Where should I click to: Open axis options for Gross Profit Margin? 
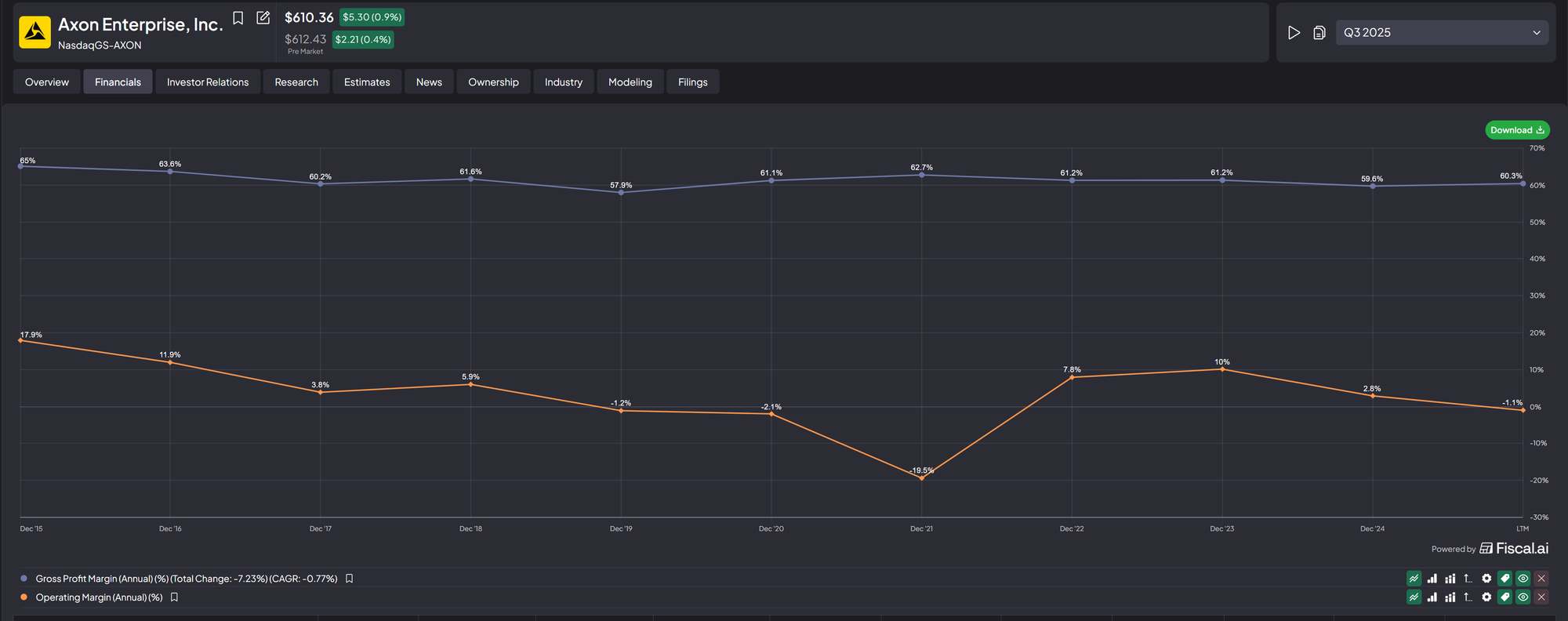click(x=1468, y=579)
